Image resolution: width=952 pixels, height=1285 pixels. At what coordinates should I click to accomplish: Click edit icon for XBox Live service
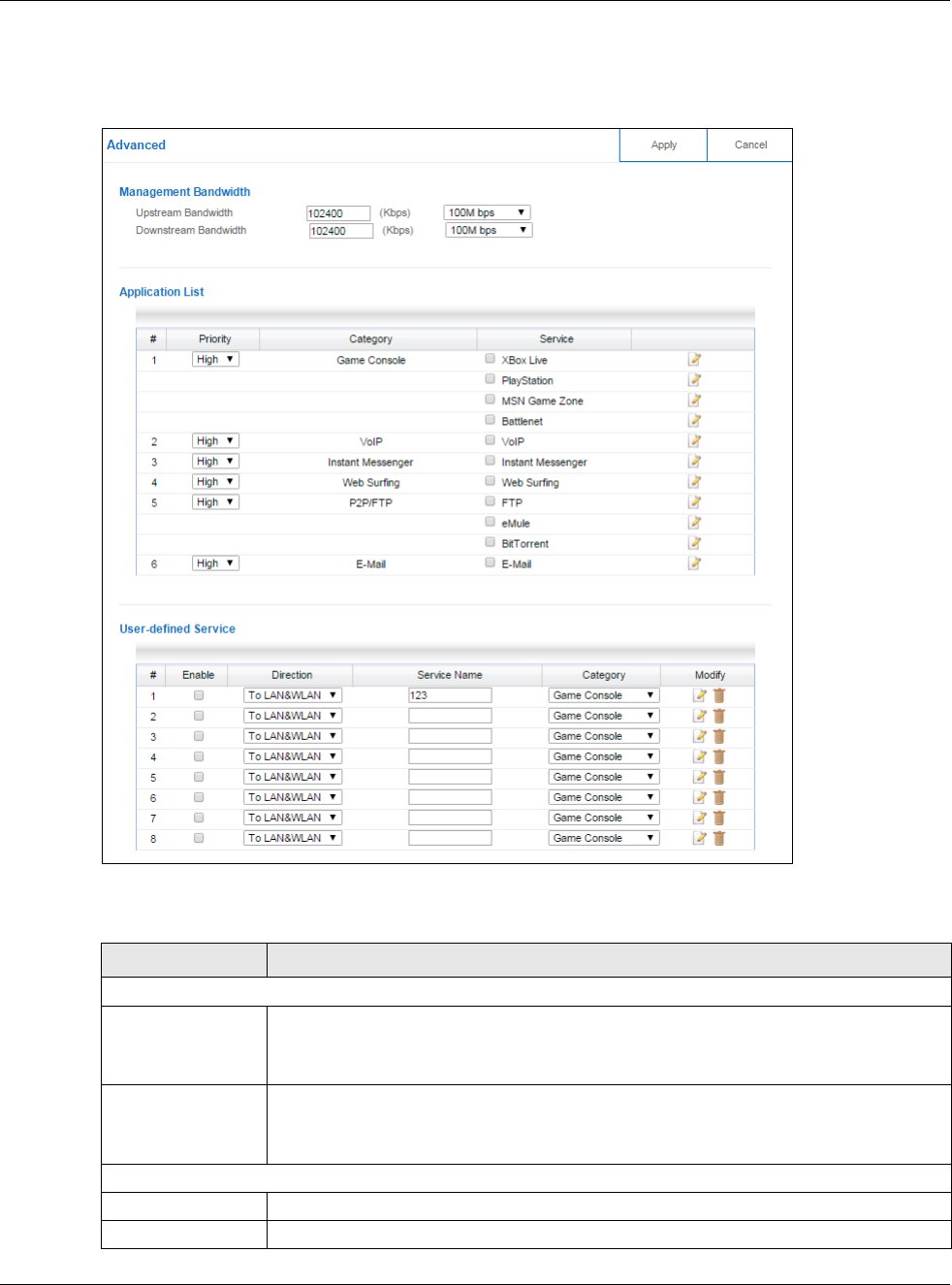pos(695,360)
